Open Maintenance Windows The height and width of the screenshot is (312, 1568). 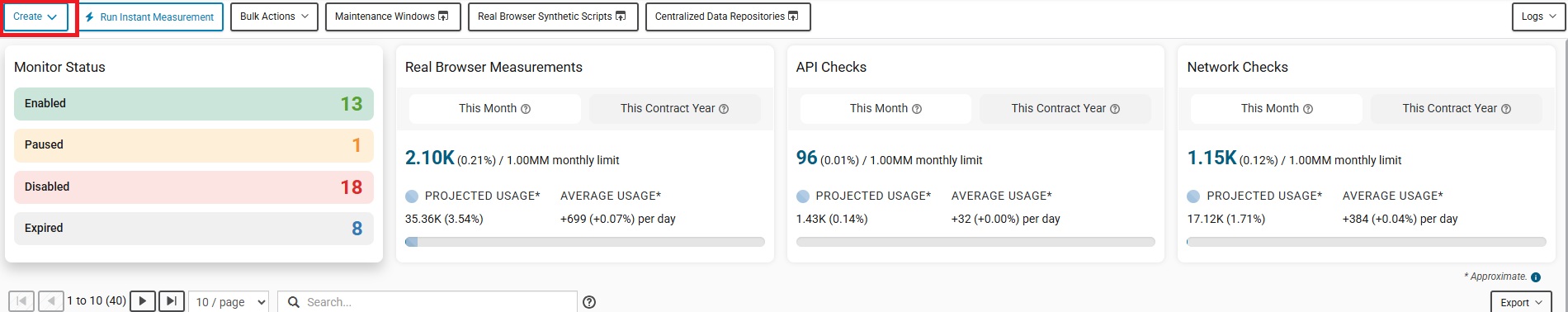click(x=392, y=17)
